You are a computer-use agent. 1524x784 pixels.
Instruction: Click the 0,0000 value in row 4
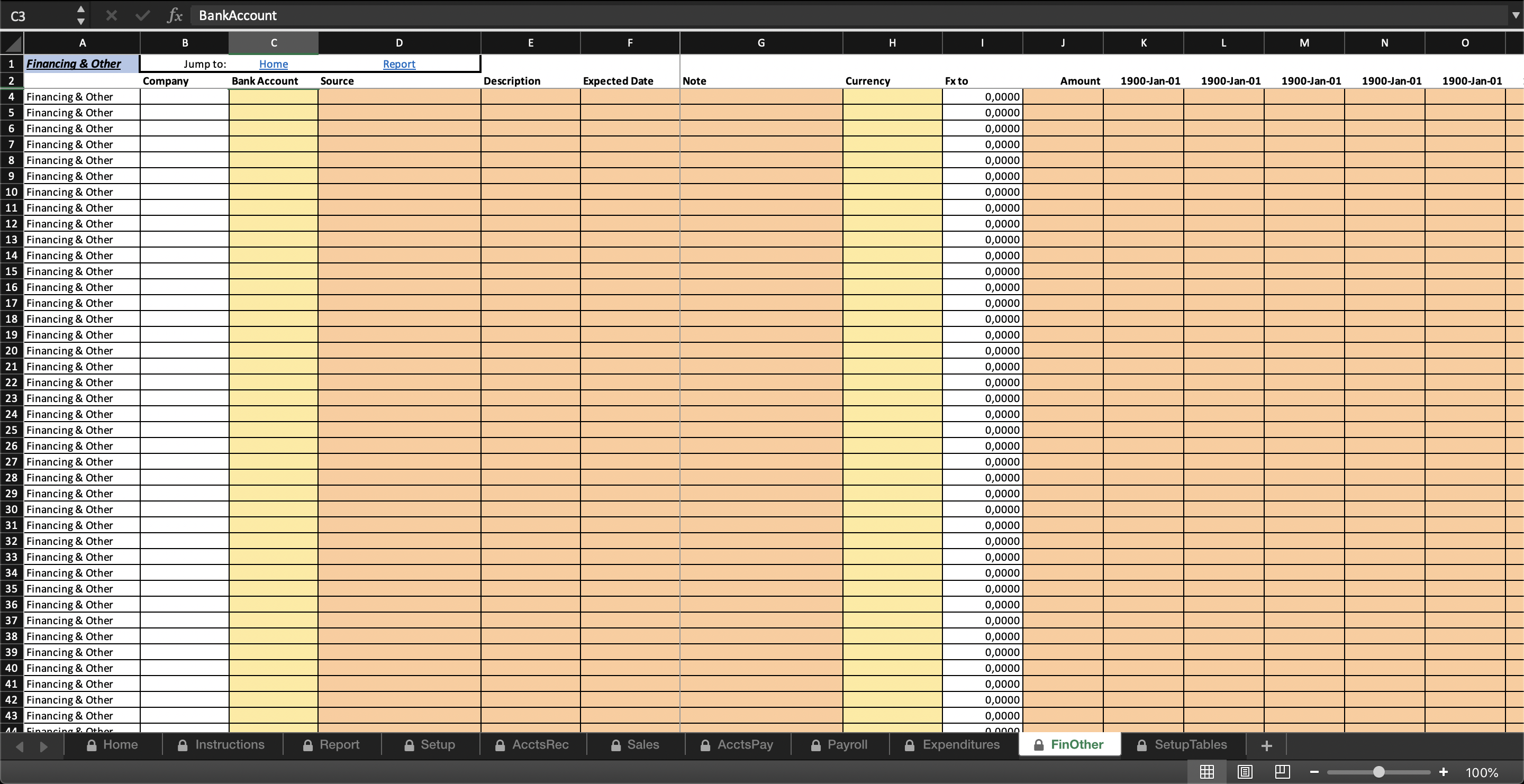point(982,97)
